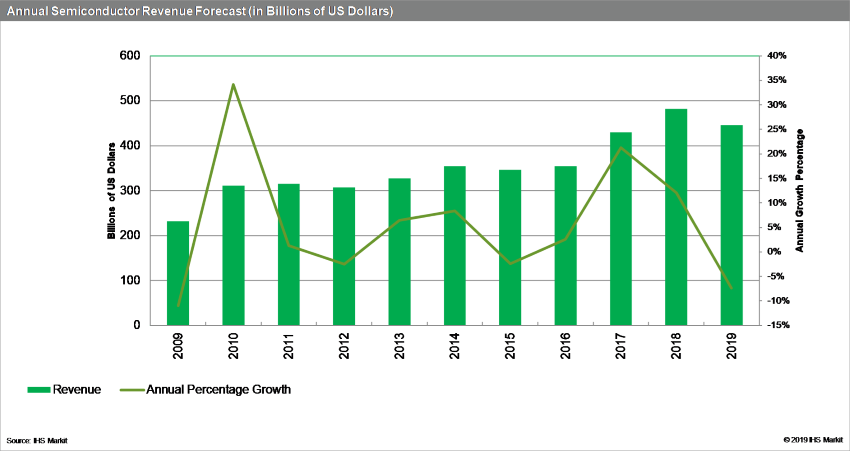
Task: Click the 2011 revenue bar
Action: click(x=288, y=254)
